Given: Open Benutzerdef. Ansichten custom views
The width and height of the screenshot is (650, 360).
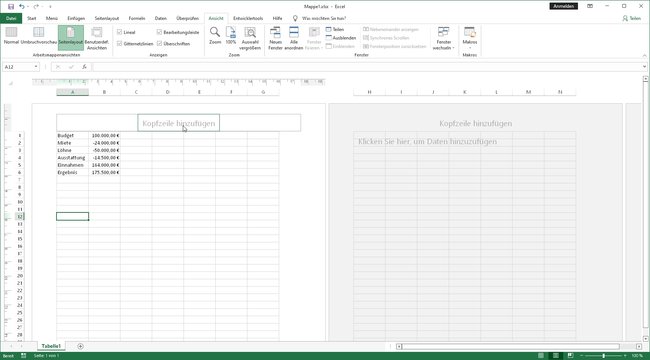Looking at the screenshot, I should [x=97, y=38].
